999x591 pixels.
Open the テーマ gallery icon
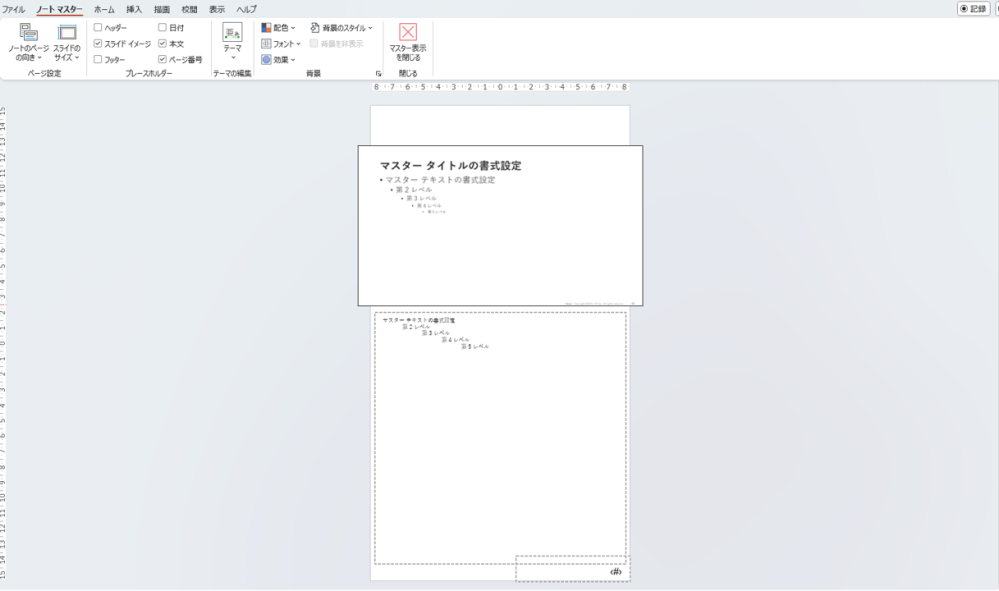pos(230,31)
